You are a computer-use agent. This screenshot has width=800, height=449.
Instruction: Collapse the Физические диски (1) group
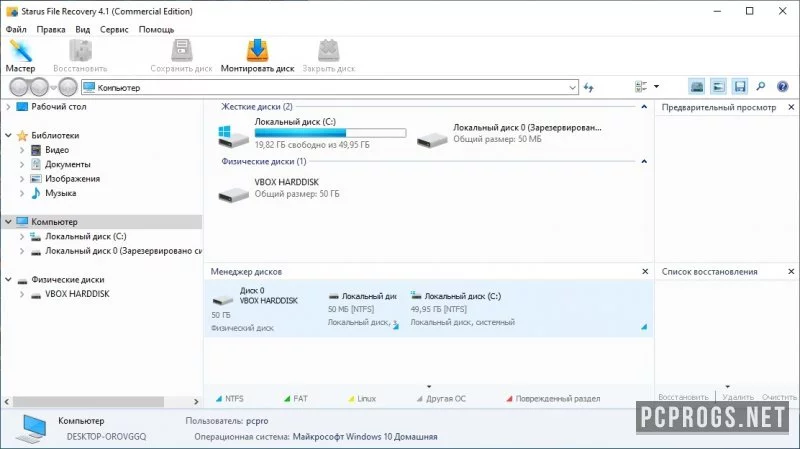644,161
